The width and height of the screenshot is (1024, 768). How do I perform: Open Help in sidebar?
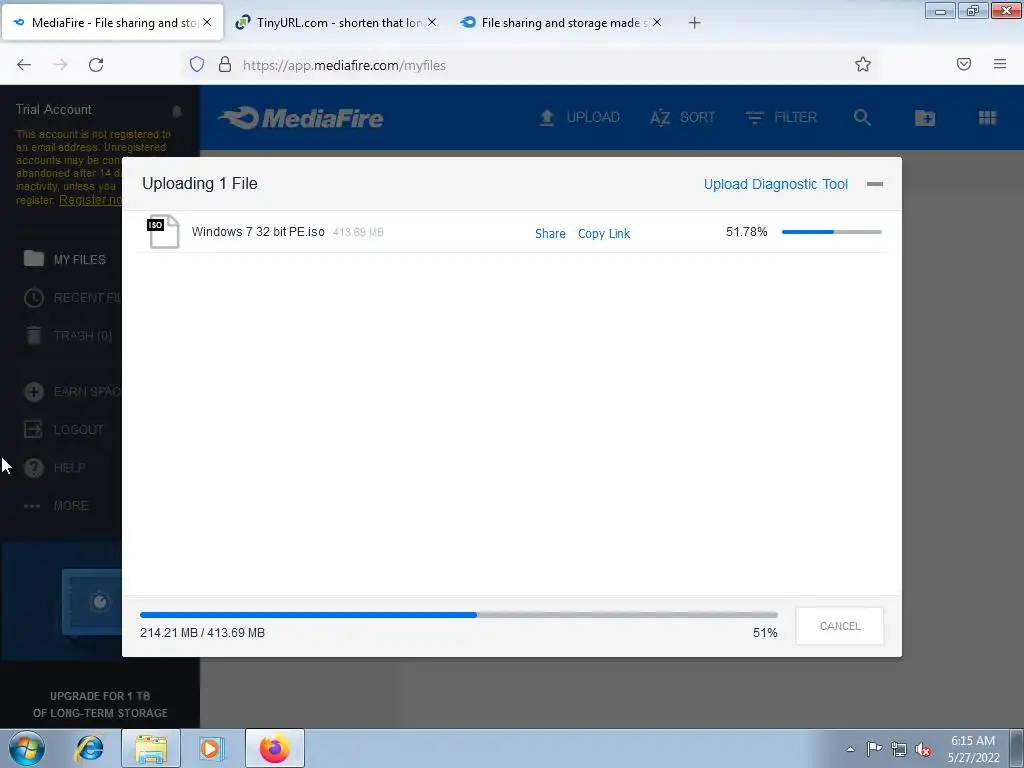[x=55, y=468]
